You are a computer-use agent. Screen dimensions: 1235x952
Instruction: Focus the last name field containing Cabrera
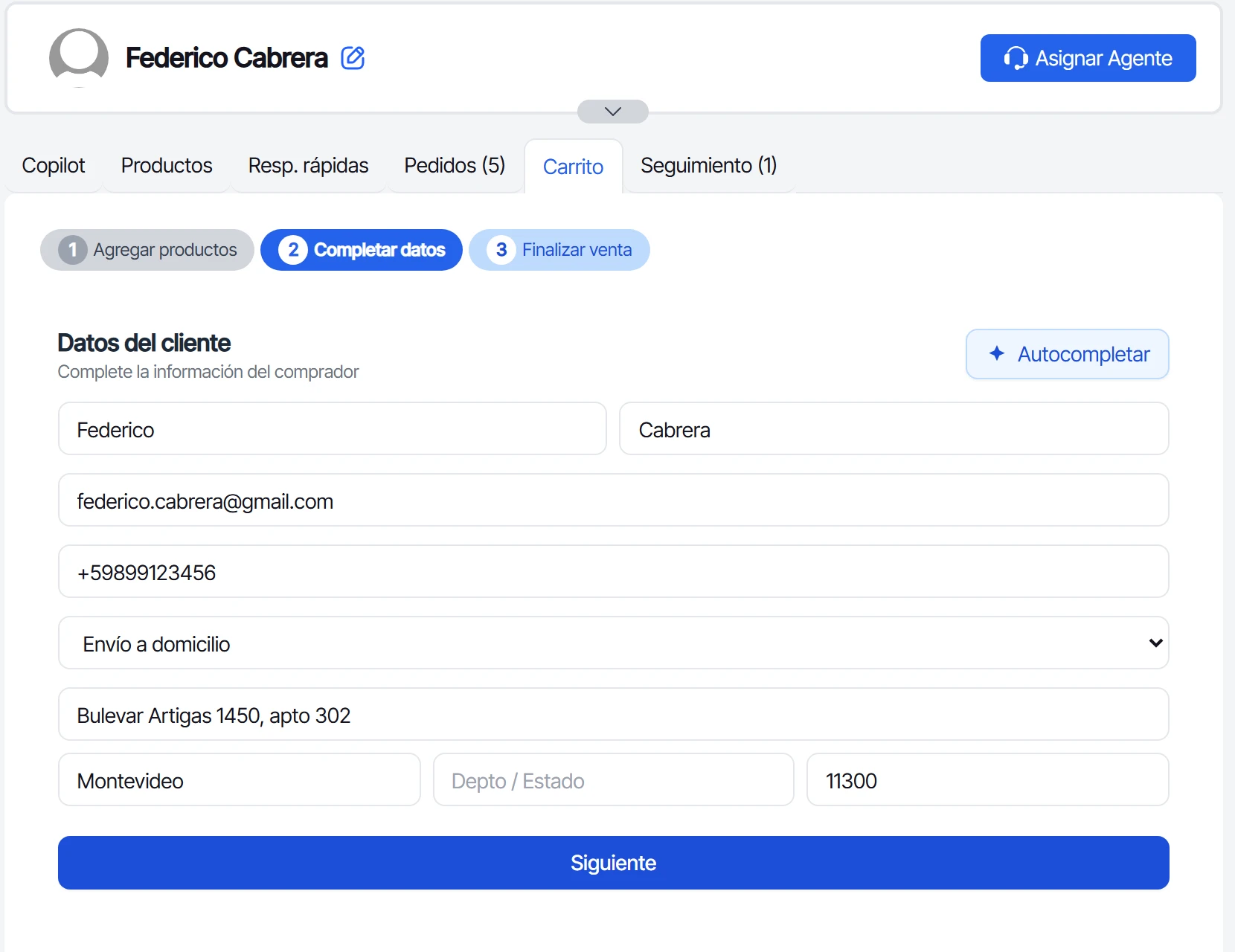894,428
